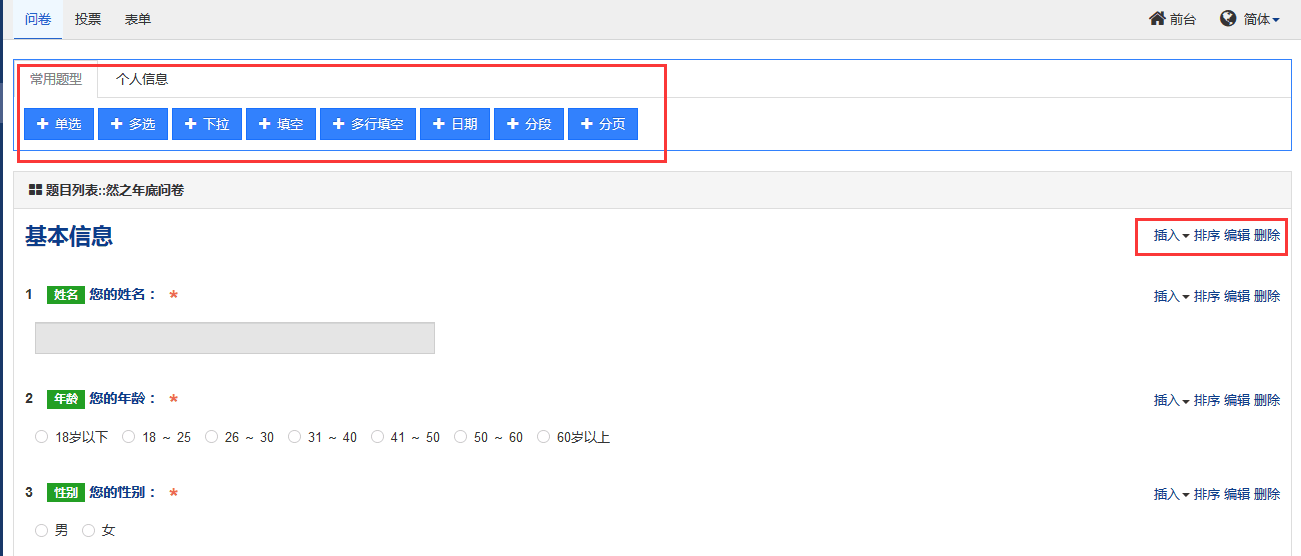
Task: Switch to the 表单 tab
Action: (x=138, y=19)
